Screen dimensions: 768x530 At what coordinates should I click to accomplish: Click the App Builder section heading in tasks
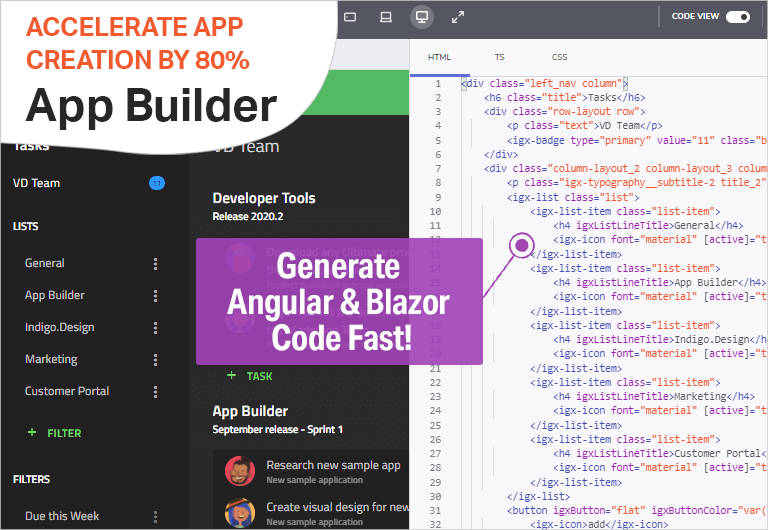click(x=250, y=411)
